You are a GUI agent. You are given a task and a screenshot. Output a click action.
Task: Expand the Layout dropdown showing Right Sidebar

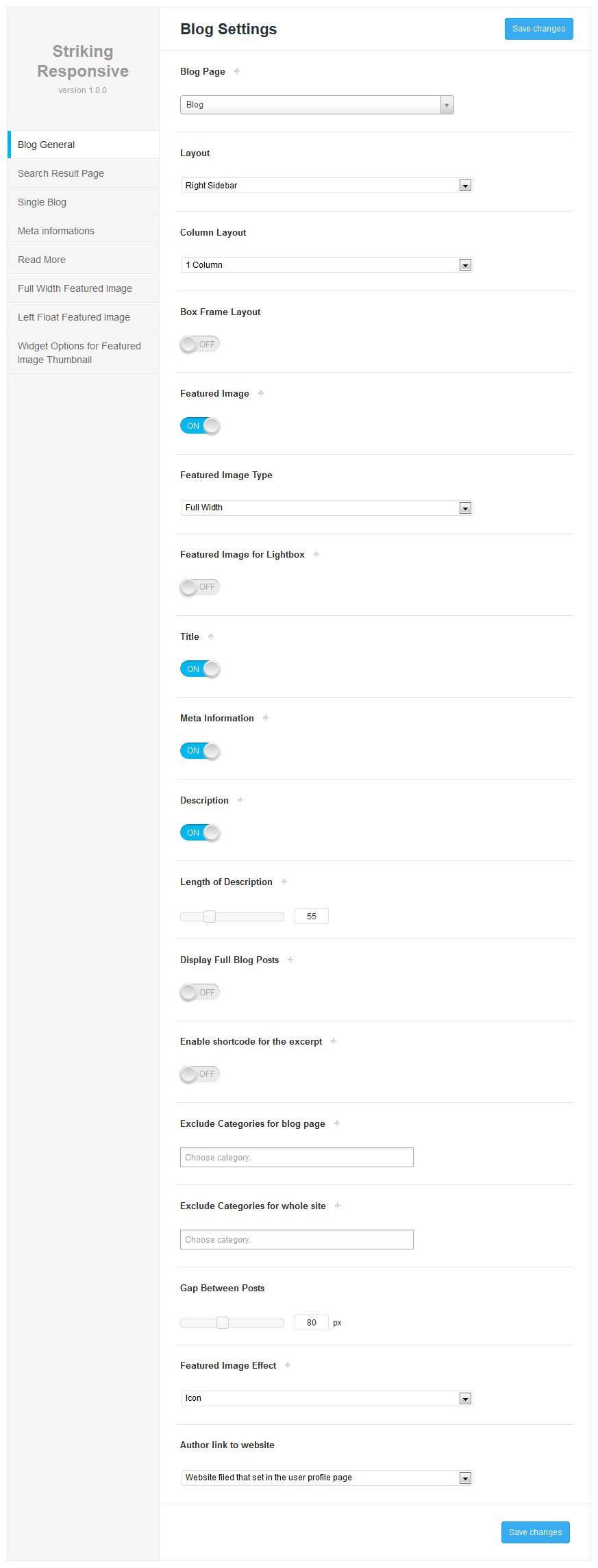point(327,186)
